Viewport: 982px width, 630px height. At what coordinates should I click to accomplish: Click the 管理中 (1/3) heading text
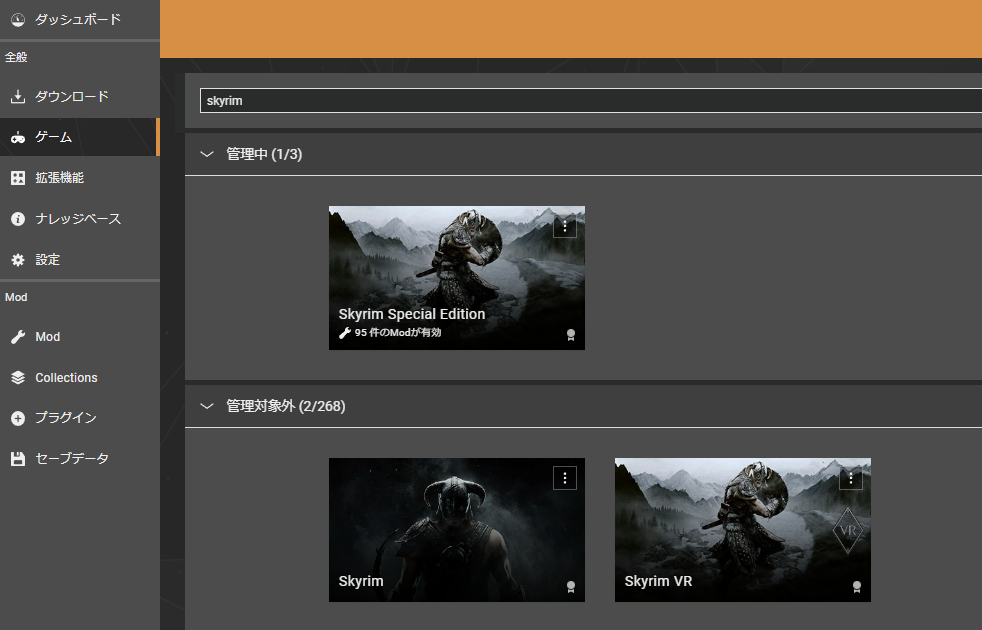click(264, 154)
